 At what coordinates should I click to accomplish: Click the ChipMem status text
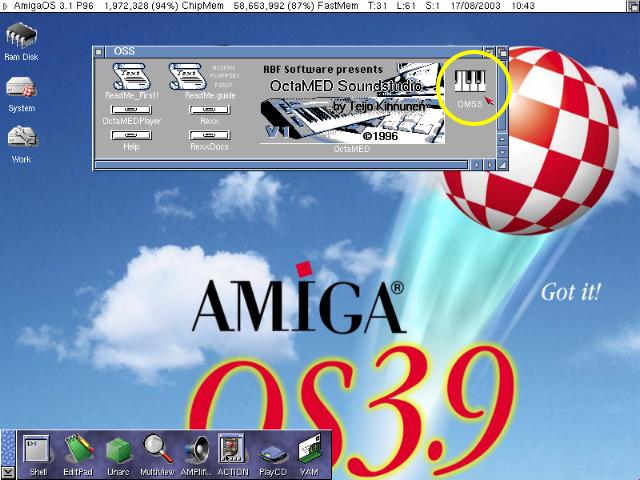[x=164, y=6]
